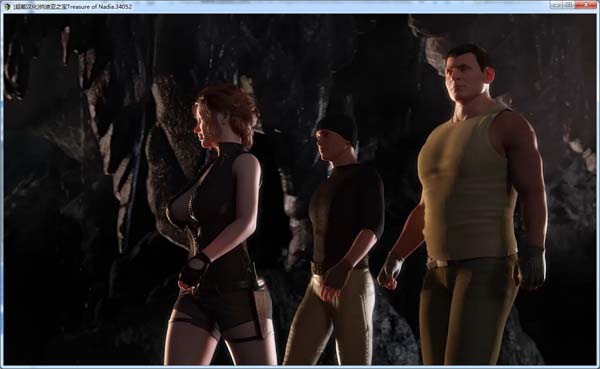Click the Treasure of Nadia window title
The width and height of the screenshot is (600, 369).
click(73, 7)
